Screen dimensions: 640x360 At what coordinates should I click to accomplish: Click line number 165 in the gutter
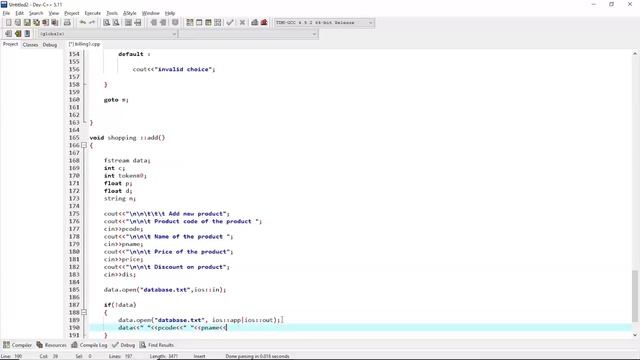(74, 138)
